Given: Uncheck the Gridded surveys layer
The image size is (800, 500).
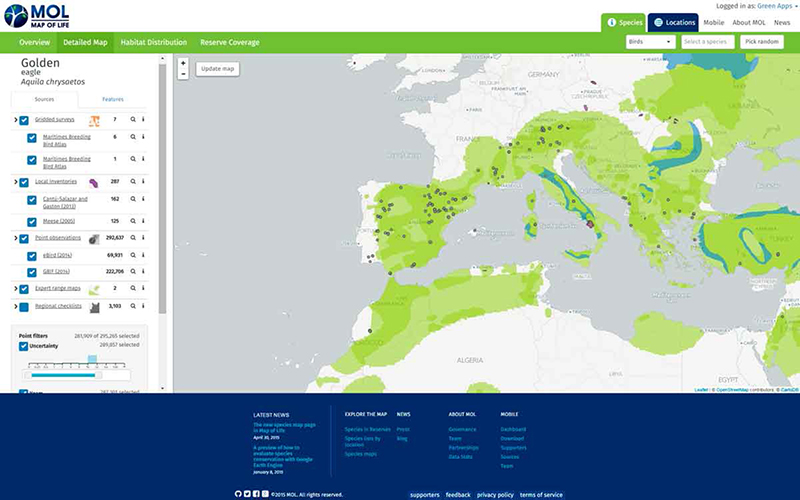Looking at the screenshot, I should 24,120.
